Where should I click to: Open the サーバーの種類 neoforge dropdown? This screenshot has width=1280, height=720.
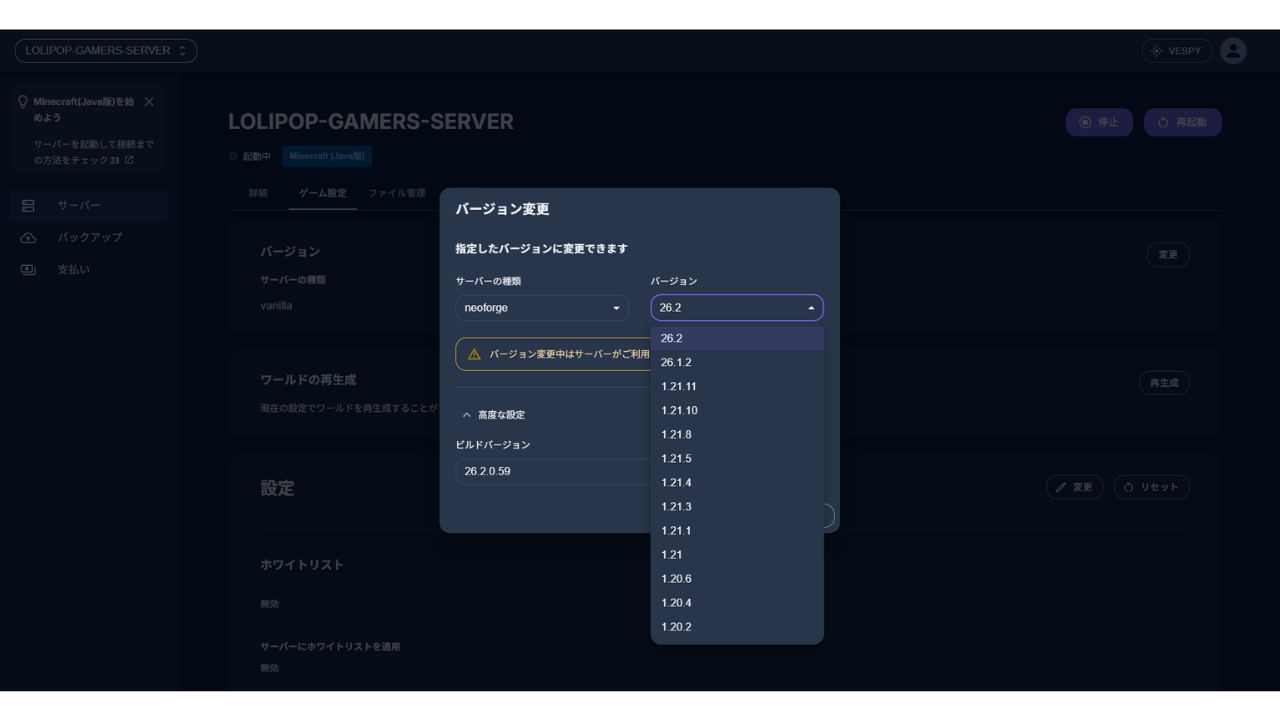tap(542, 308)
